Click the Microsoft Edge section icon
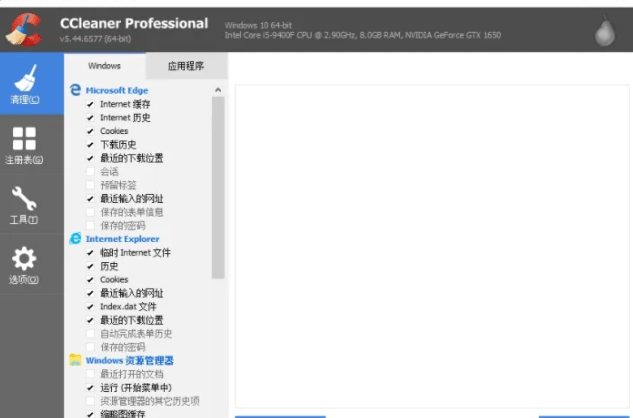This screenshot has width=633, height=418. [75, 90]
